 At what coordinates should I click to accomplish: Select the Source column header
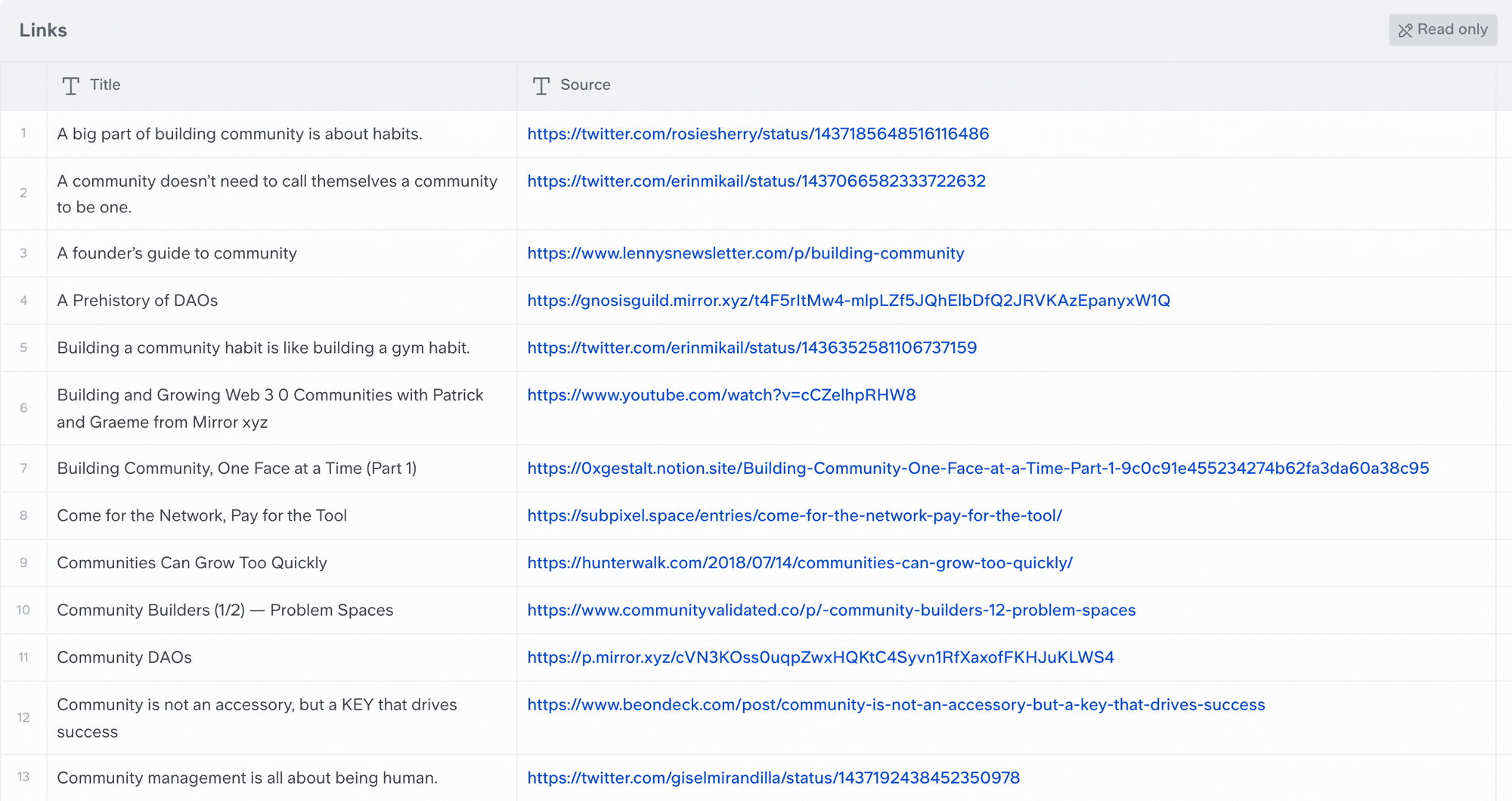[x=1006, y=85]
